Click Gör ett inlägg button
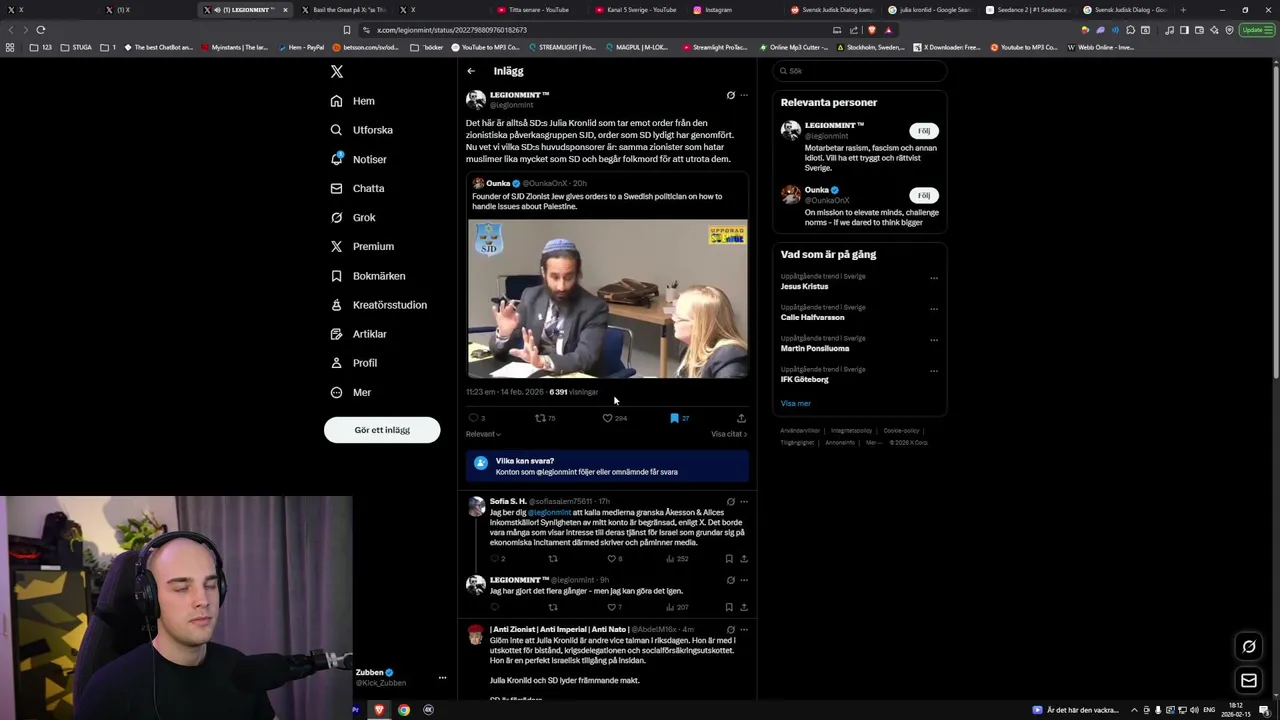 click(x=382, y=430)
